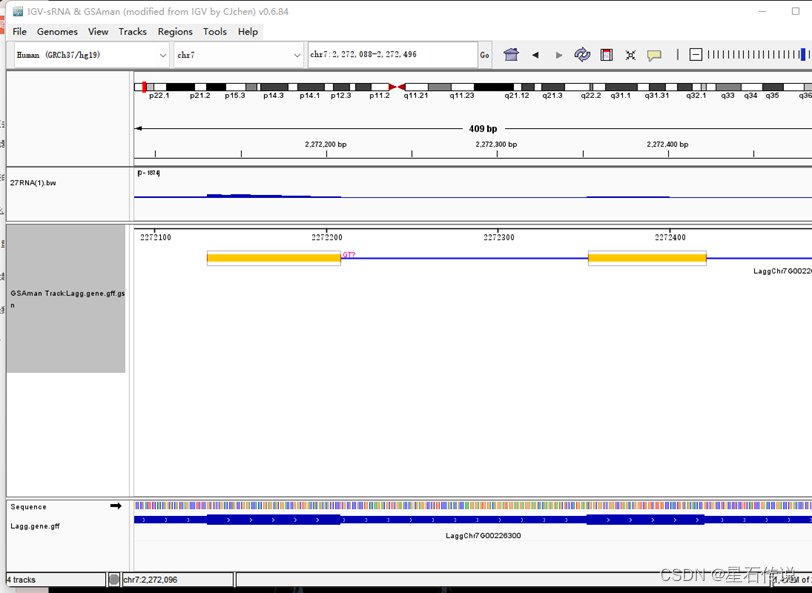Viewport: 812px width, 593px height.
Task: Click the red position marker on chromosome ideogram
Action: 144,87
